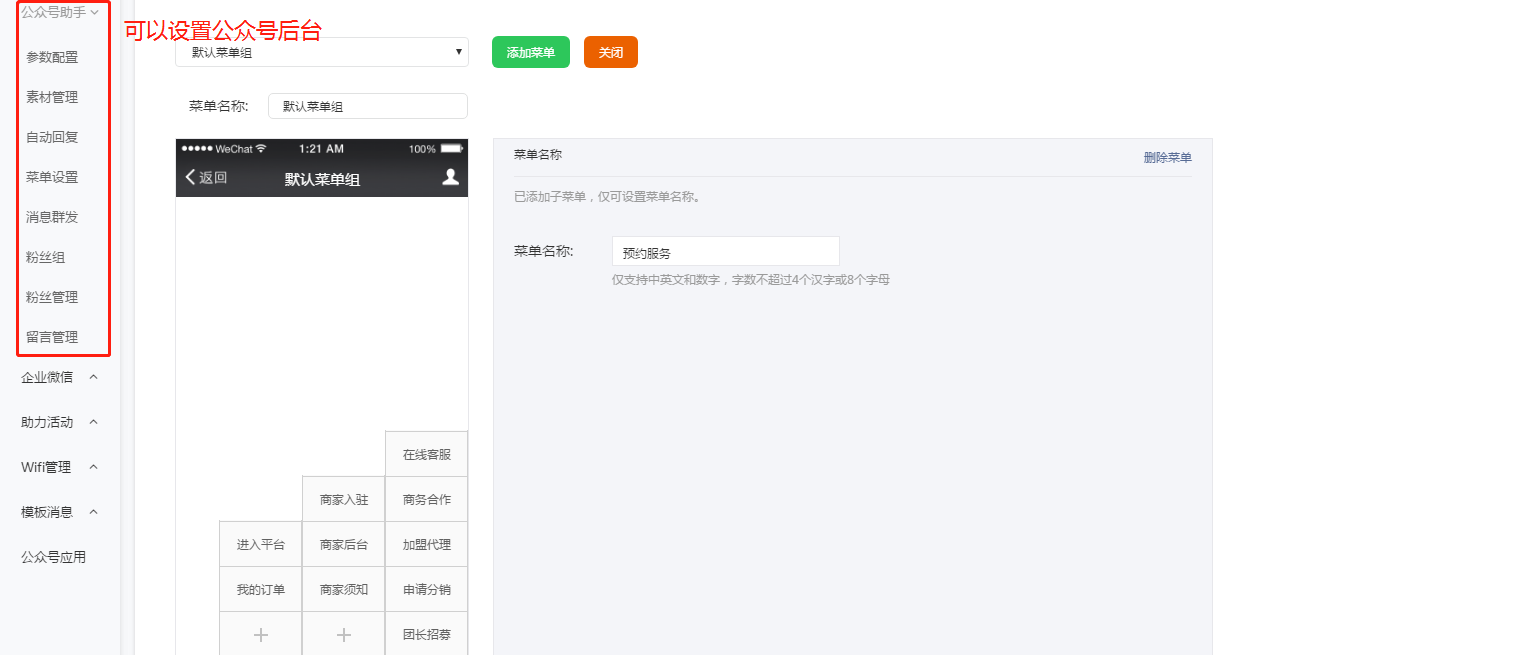Select the 在线客服 submenu item in preview

tap(426, 455)
